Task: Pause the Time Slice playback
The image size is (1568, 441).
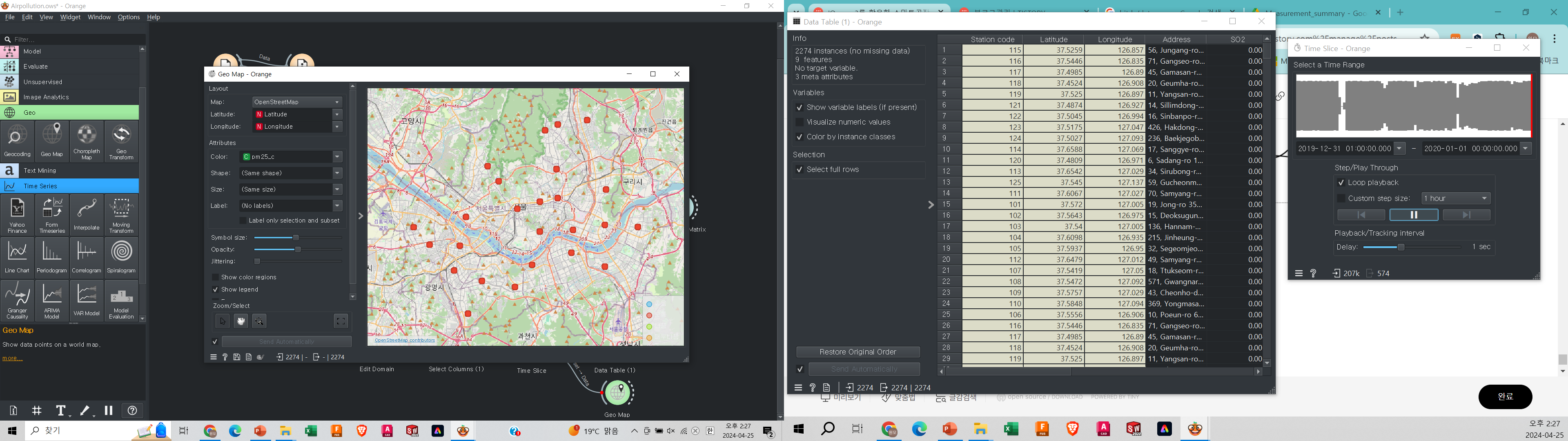Action: [x=1413, y=214]
